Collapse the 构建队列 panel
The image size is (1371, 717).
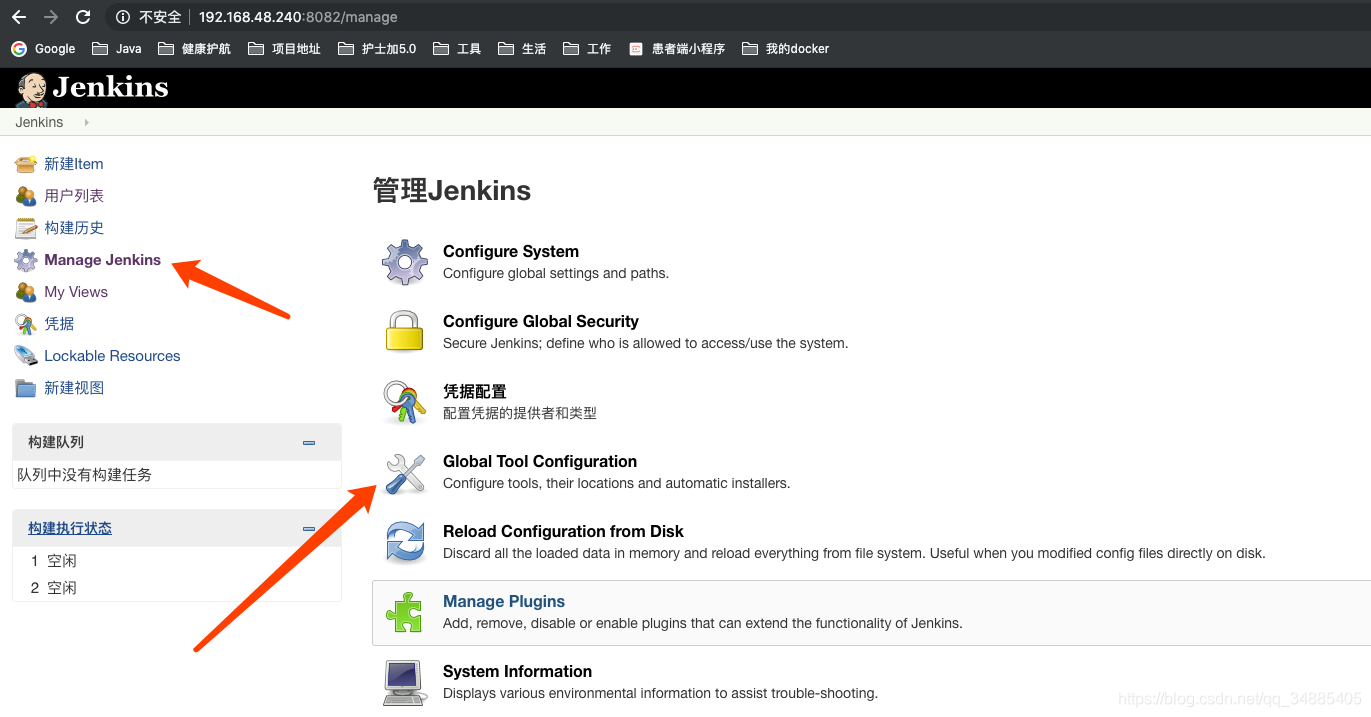coord(309,442)
